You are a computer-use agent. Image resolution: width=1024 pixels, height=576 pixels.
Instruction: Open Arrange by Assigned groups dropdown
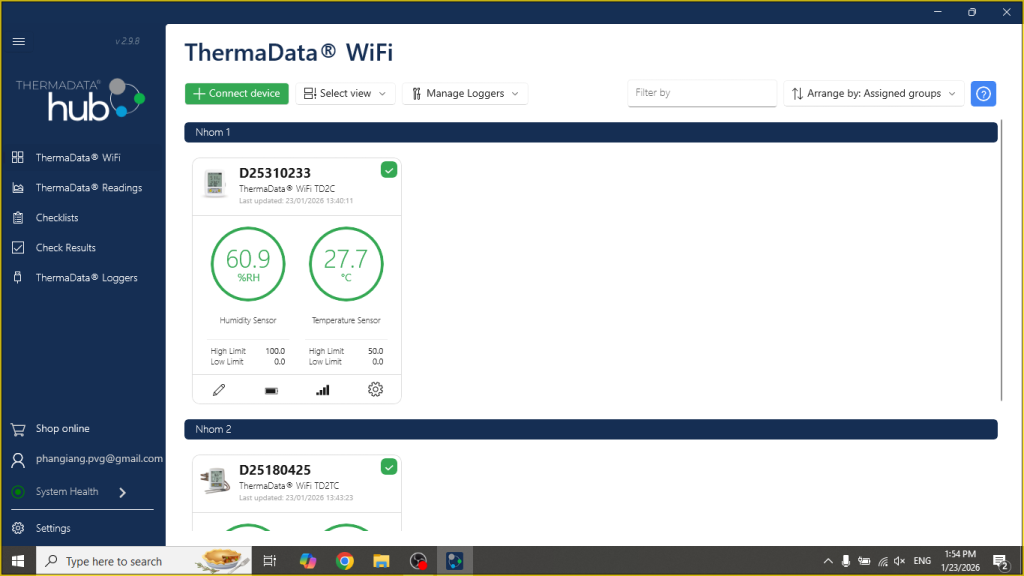click(x=873, y=93)
